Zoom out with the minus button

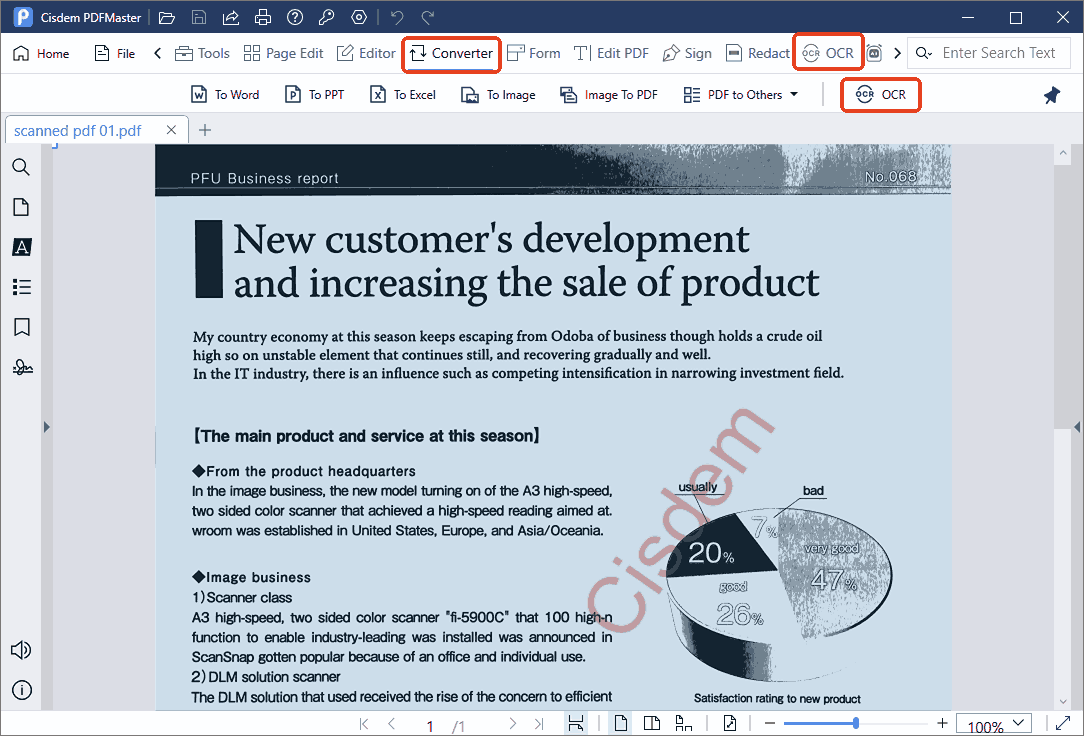pyautogui.click(x=770, y=723)
